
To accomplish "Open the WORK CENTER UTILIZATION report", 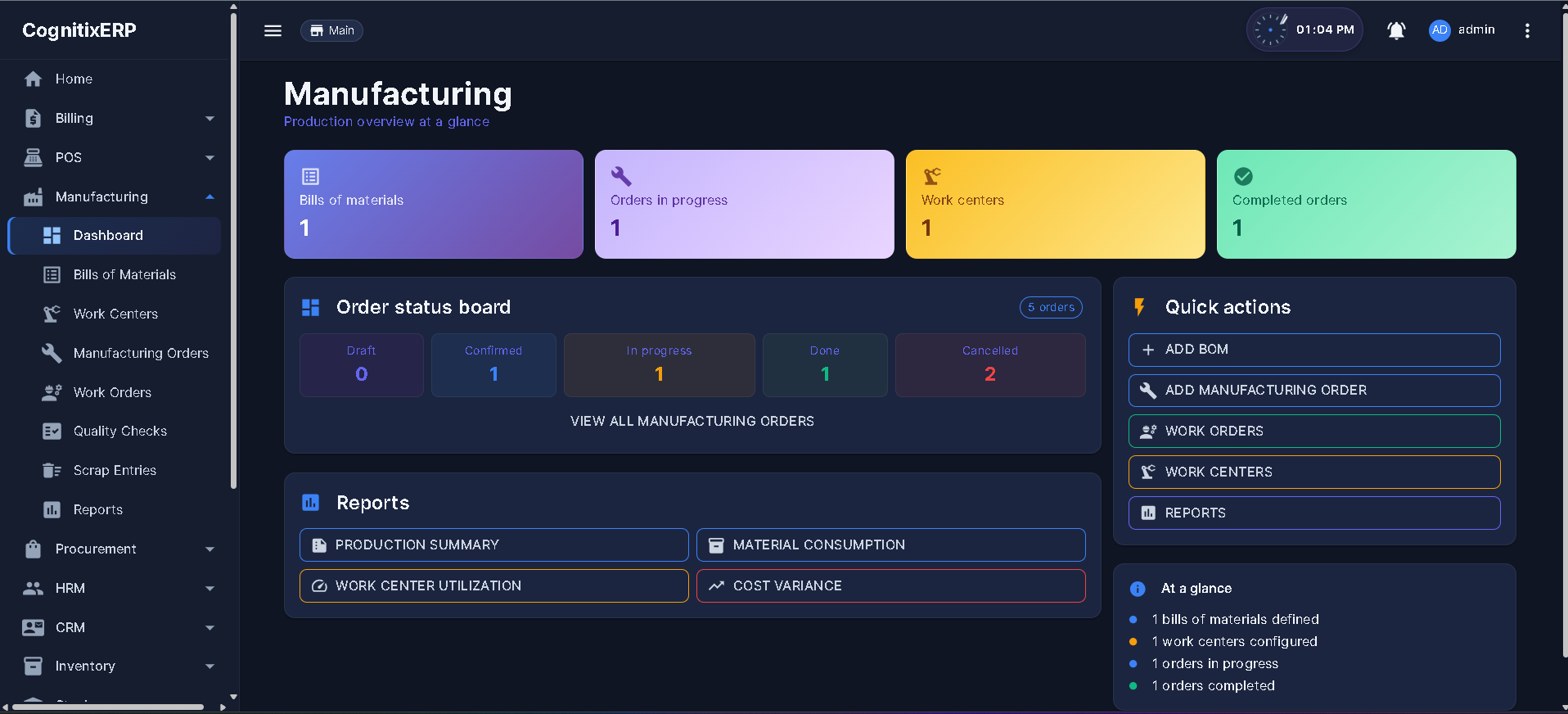I will click(x=494, y=586).
